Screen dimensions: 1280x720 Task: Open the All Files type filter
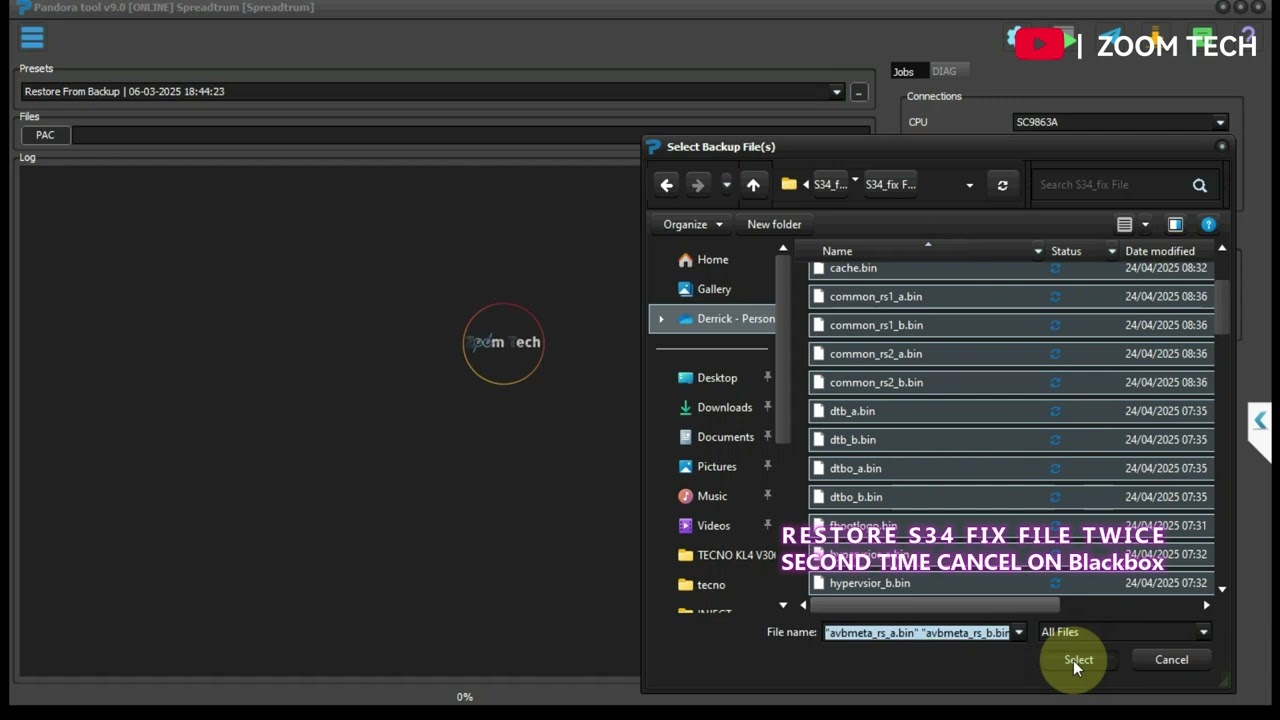pyautogui.click(x=1124, y=632)
